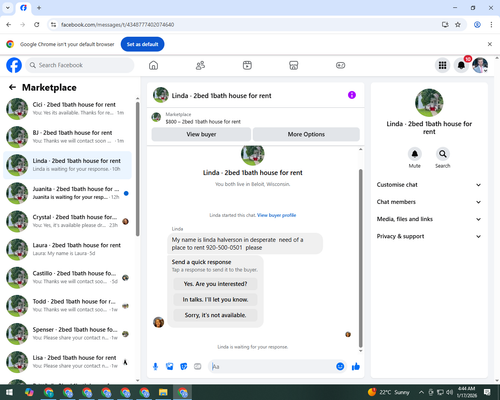Open the Facebook home logo
The width and height of the screenshot is (500, 400).
(14, 65)
